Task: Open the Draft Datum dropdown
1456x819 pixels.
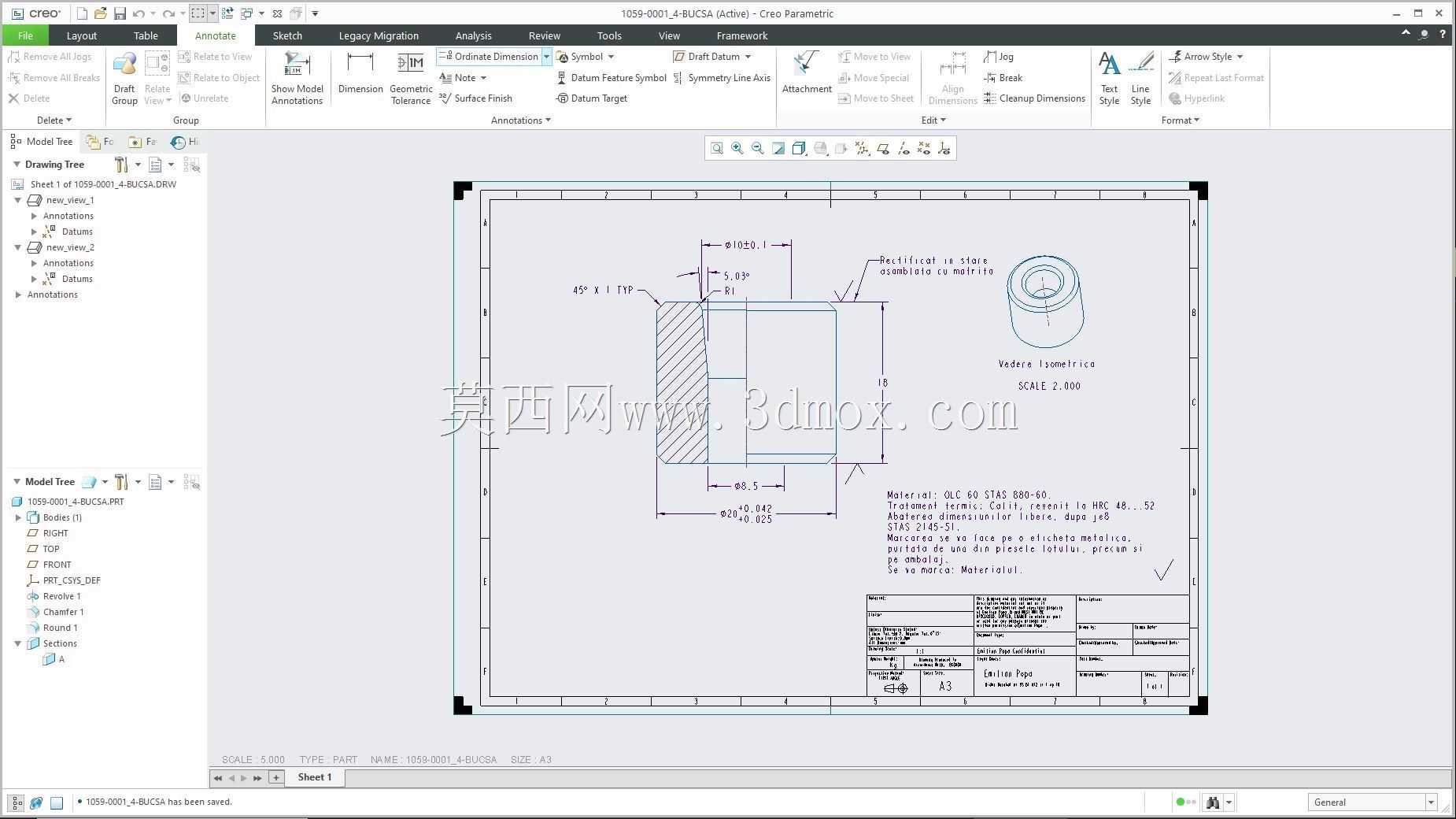Action: pos(748,57)
